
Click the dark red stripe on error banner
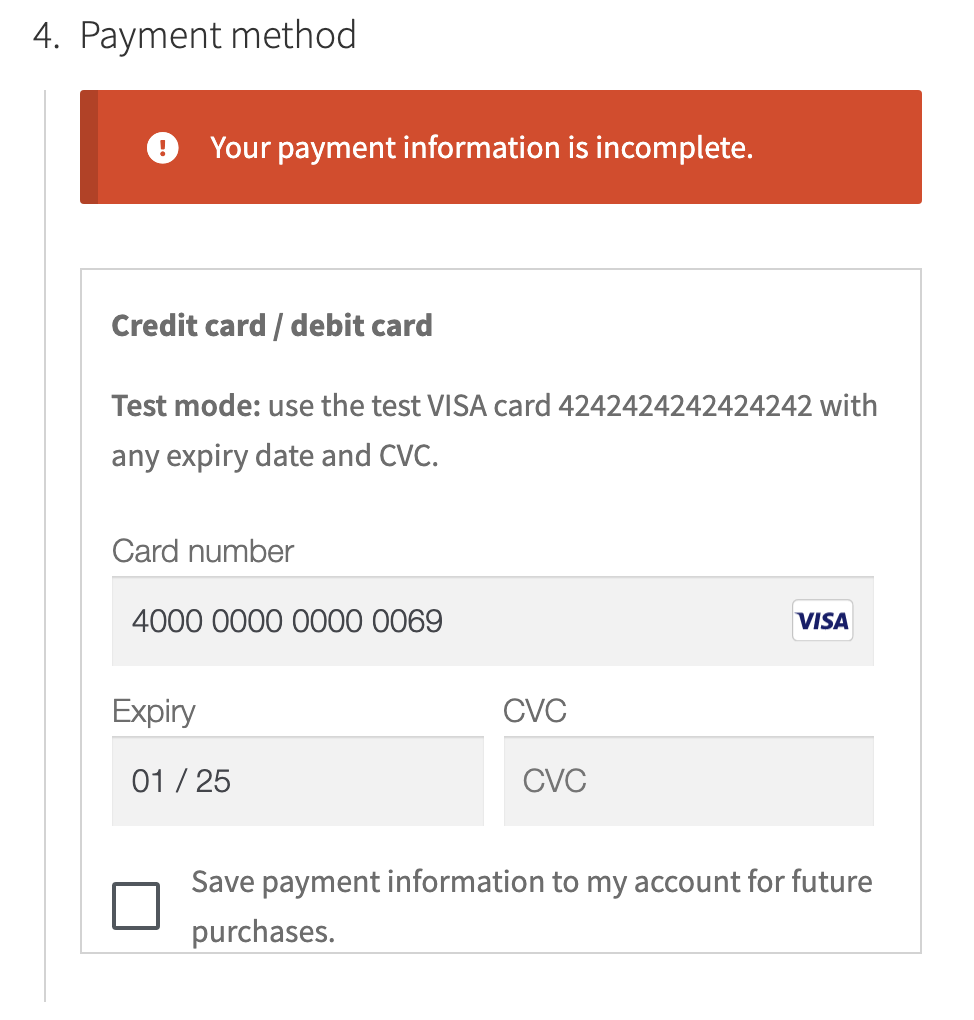pyautogui.click(x=89, y=147)
